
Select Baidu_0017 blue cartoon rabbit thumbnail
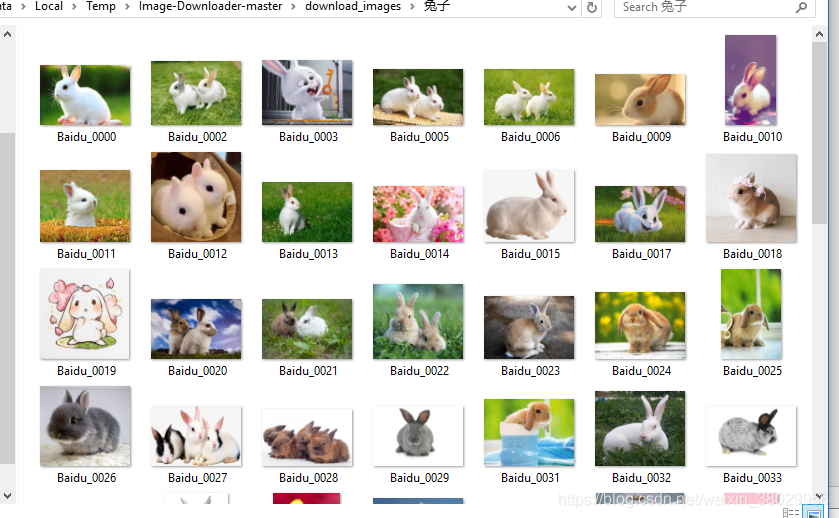tap(640, 214)
